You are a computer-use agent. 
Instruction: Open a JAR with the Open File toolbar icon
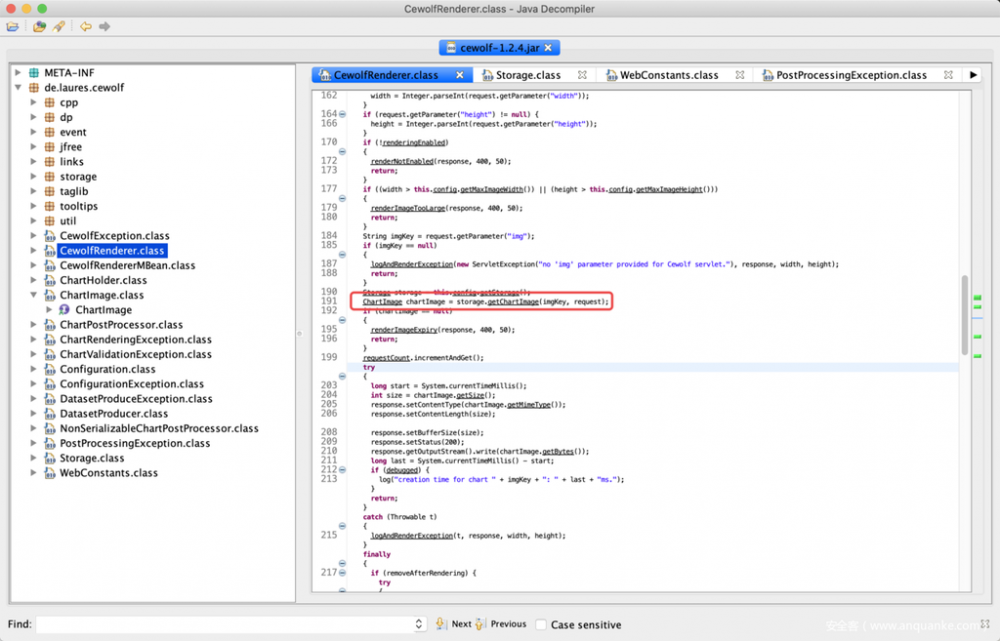[x=13, y=27]
